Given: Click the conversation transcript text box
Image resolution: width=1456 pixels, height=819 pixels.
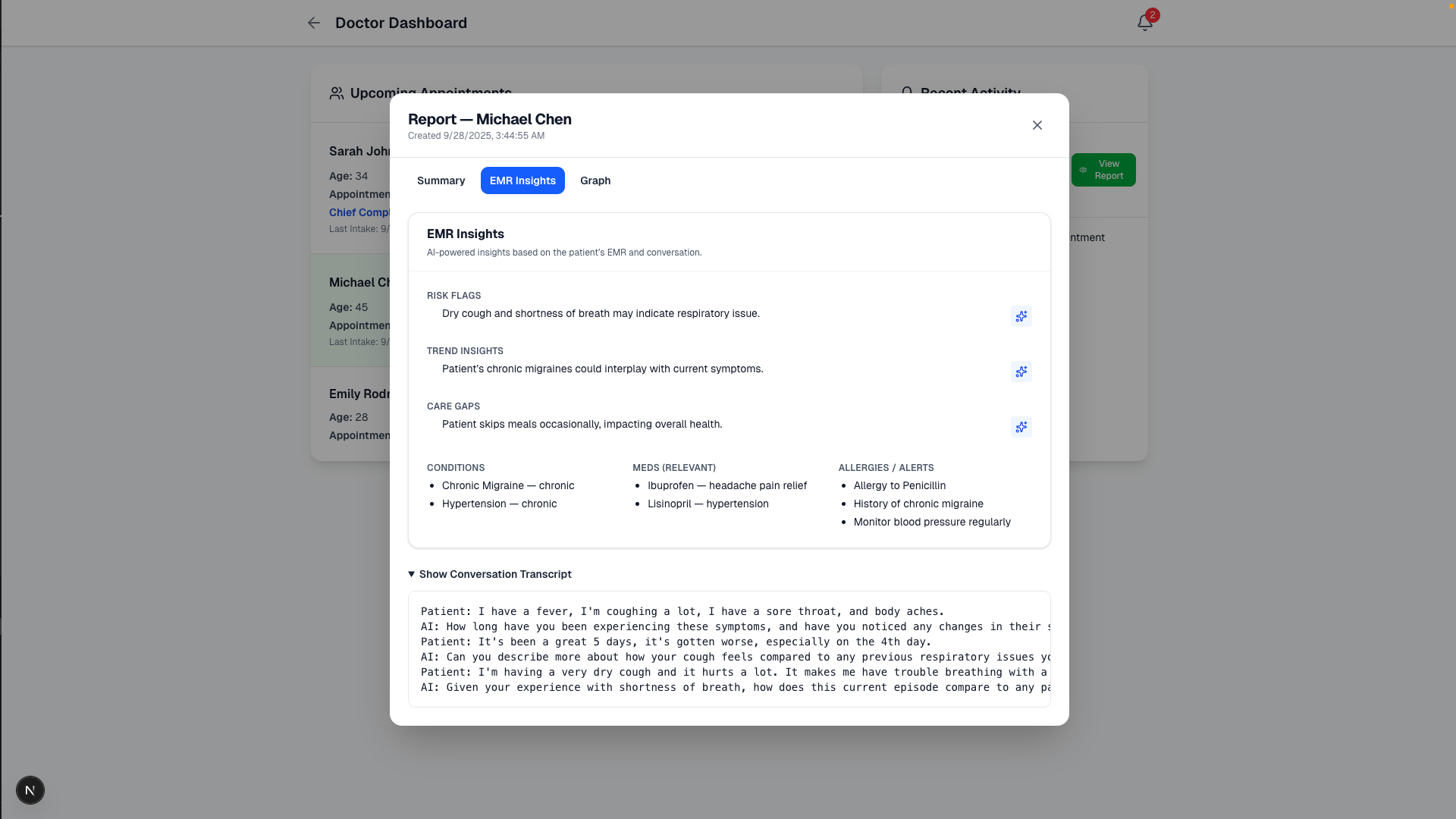Looking at the screenshot, I should point(729,649).
